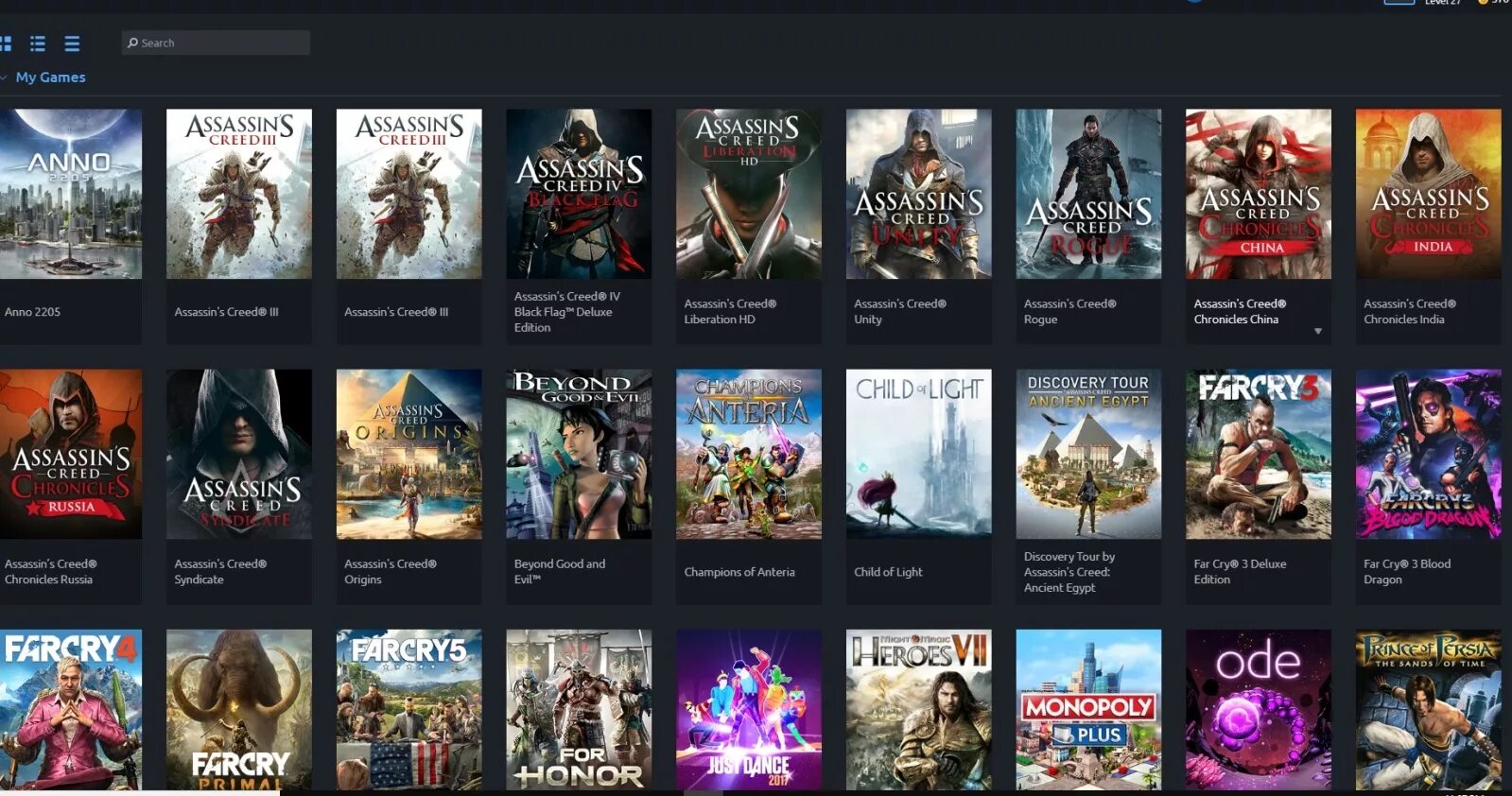The width and height of the screenshot is (1512, 796).
Task: Open Far Cry 3 Blood Dragon cover
Action: click(1429, 454)
